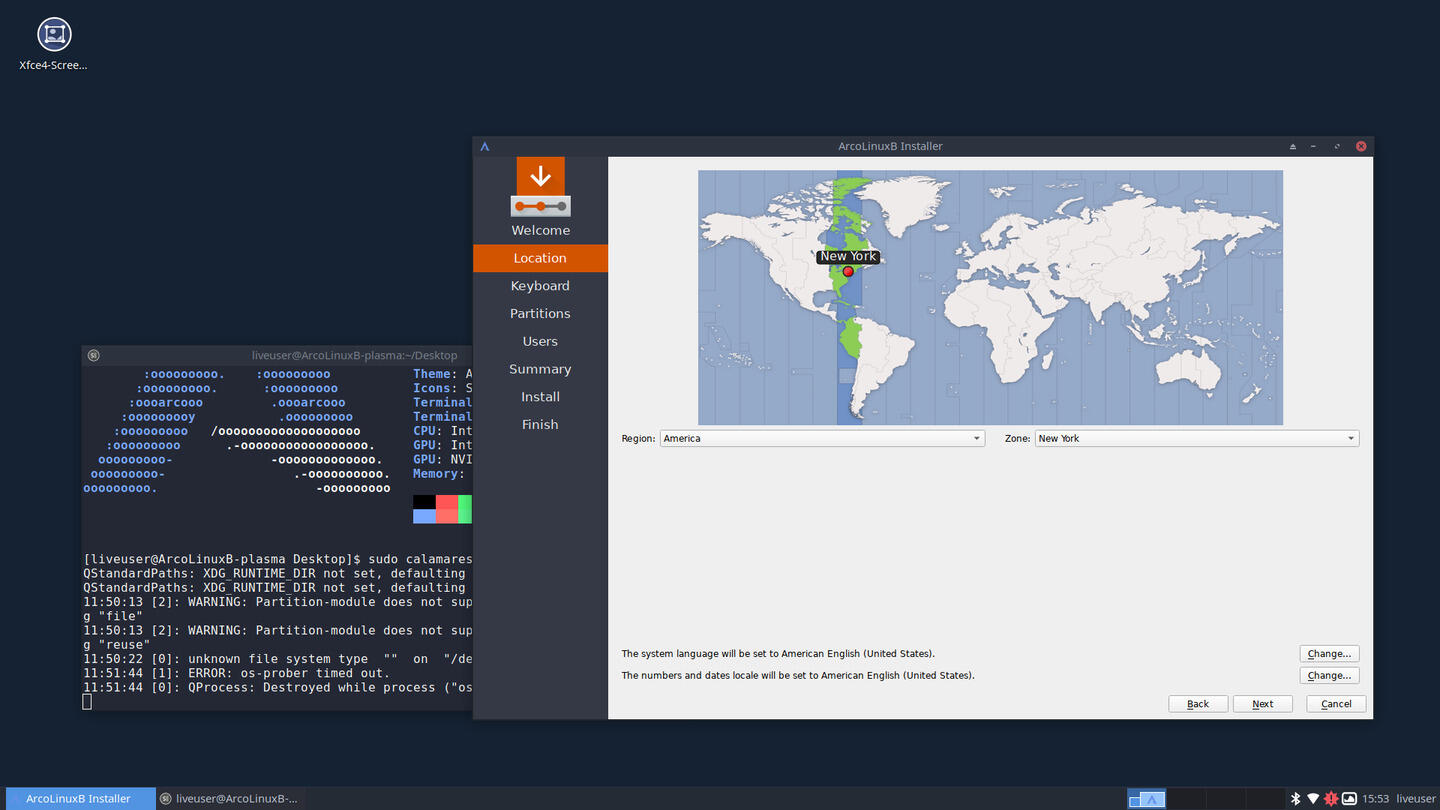The image size is (1440, 810).
Task: Select the Keyboard step in sidebar
Action: [x=540, y=286]
